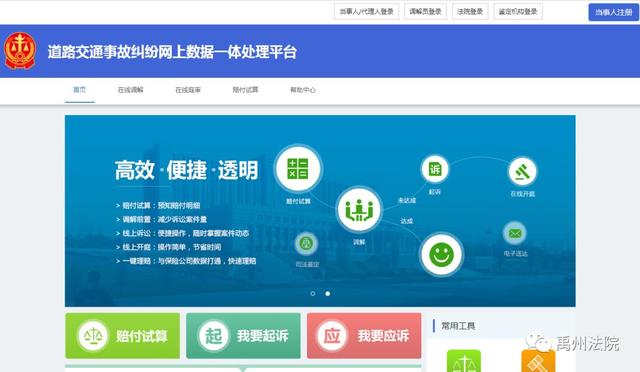Viewport: 640px width, 372px height.
Task: Click the green smiley face icon
Action: click(441, 255)
